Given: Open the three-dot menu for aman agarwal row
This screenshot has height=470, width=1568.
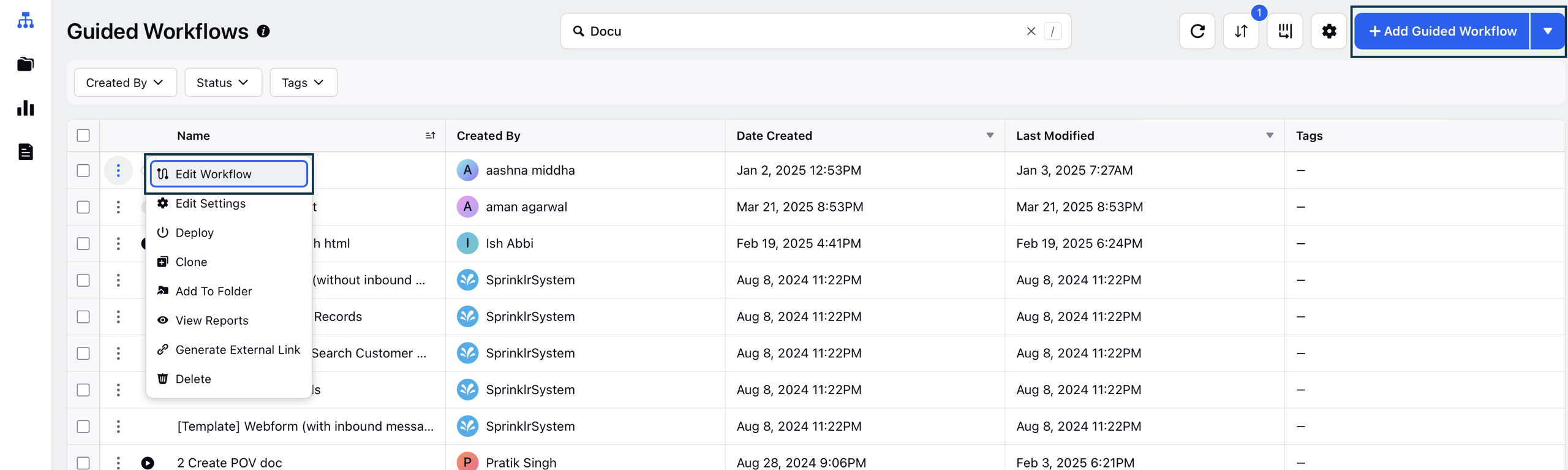Looking at the screenshot, I should (x=118, y=207).
